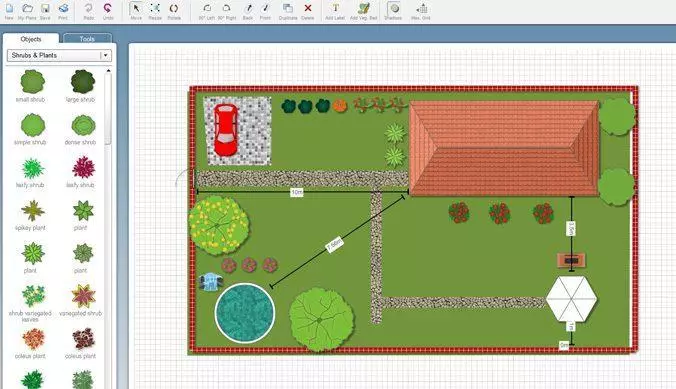This screenshot has width=676, height=389.
Task: Switch to the Objects tab
Action: pyautogui.click(x=31, y=39)
